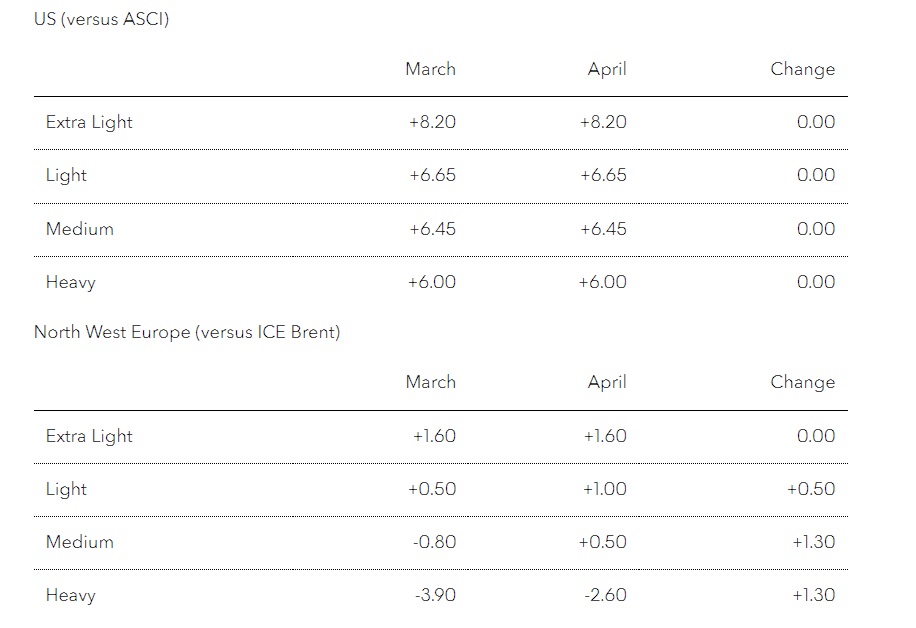Select the Change column header in US table
The width and height of the screenshot is (916, 628).
pyautogui.click(x=803, y=70)
